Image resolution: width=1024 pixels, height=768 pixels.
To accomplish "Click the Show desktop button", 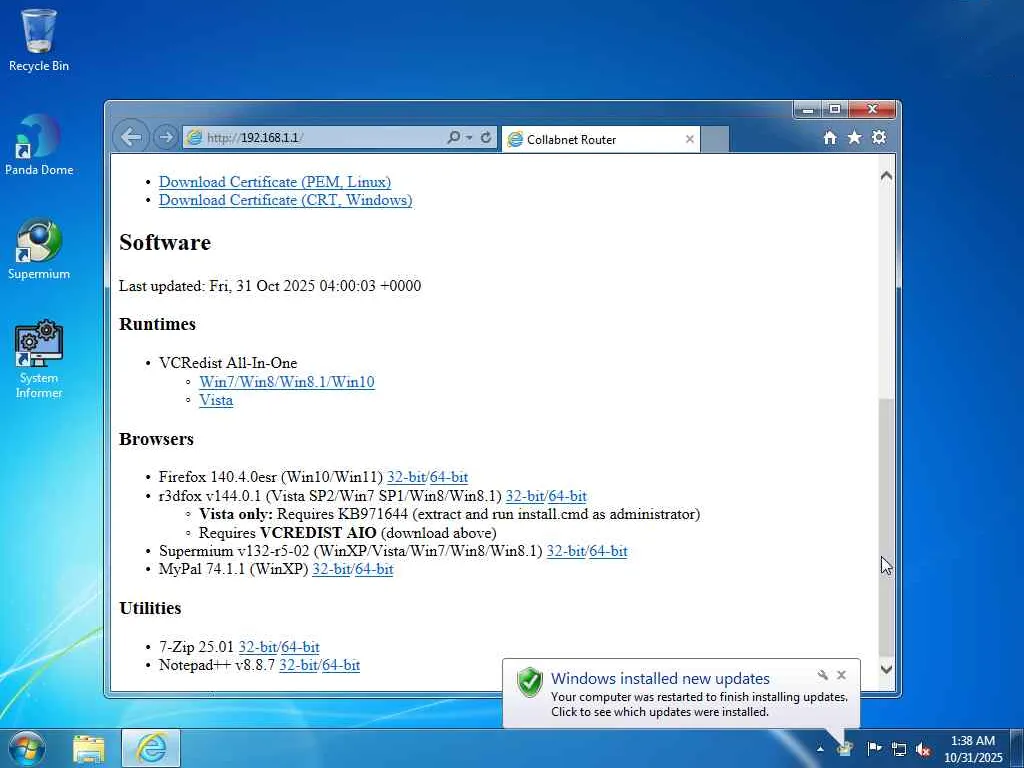I will pos(1017,748).
